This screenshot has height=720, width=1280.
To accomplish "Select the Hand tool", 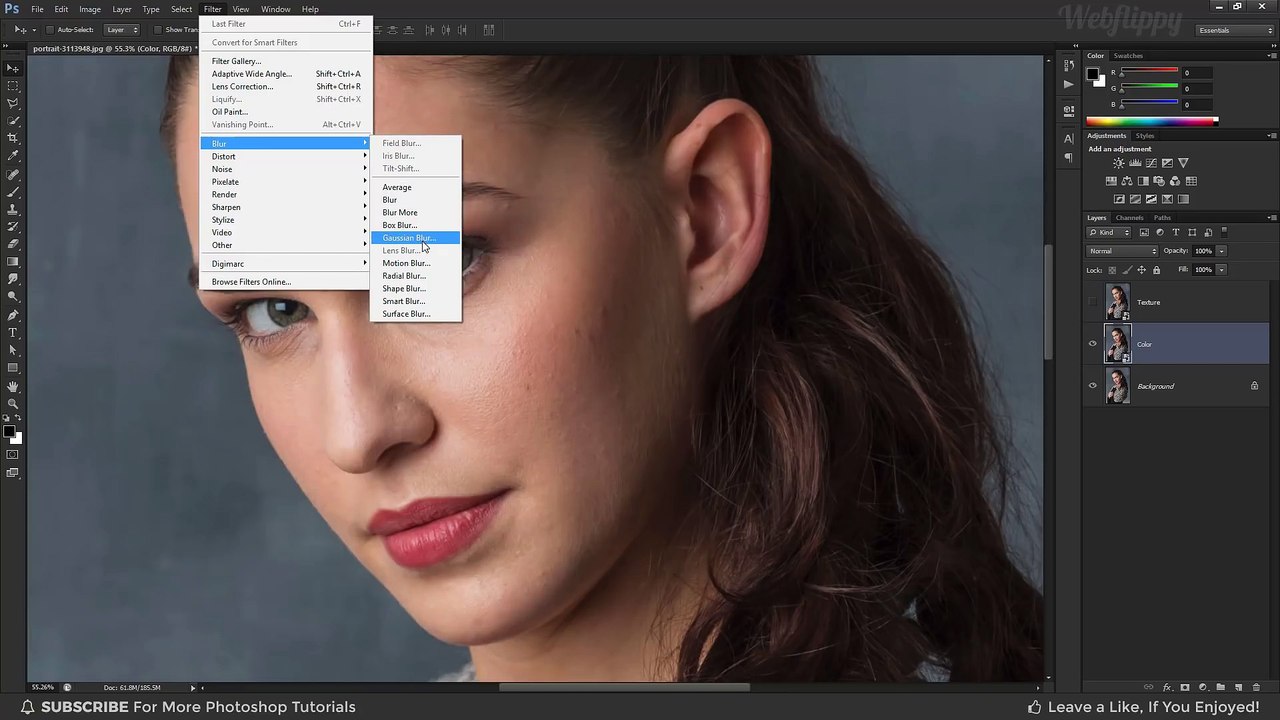I will [x=13, y=386].
